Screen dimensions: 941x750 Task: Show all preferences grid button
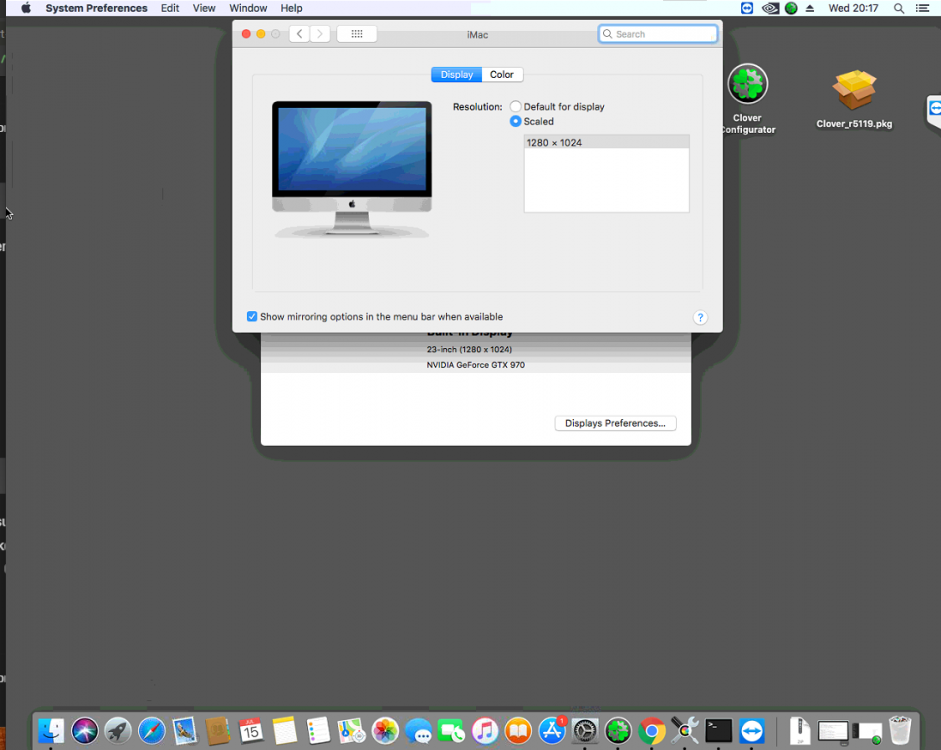click(356, 34)
